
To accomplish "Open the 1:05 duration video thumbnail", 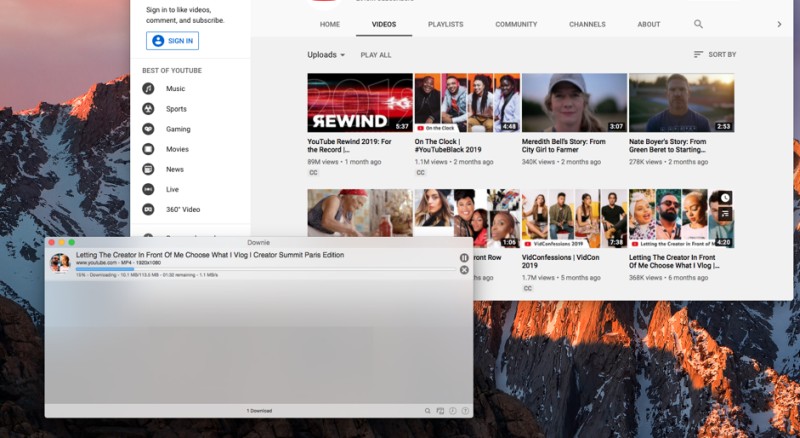I will pyautogui.click(x=467, y=218).
